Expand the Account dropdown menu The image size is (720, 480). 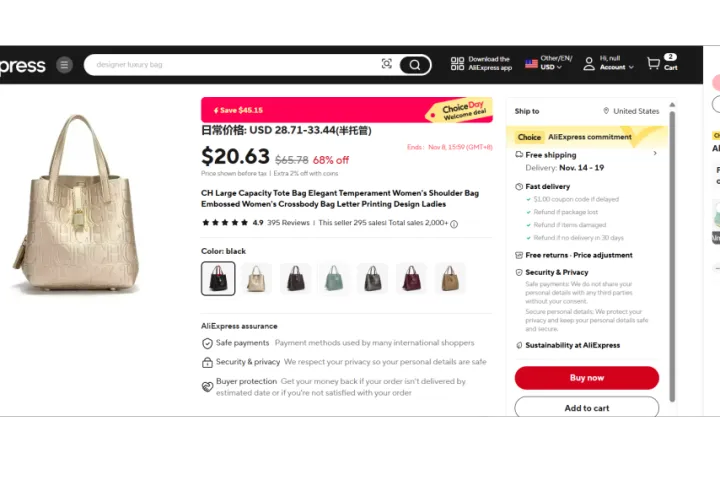[617, 67]
